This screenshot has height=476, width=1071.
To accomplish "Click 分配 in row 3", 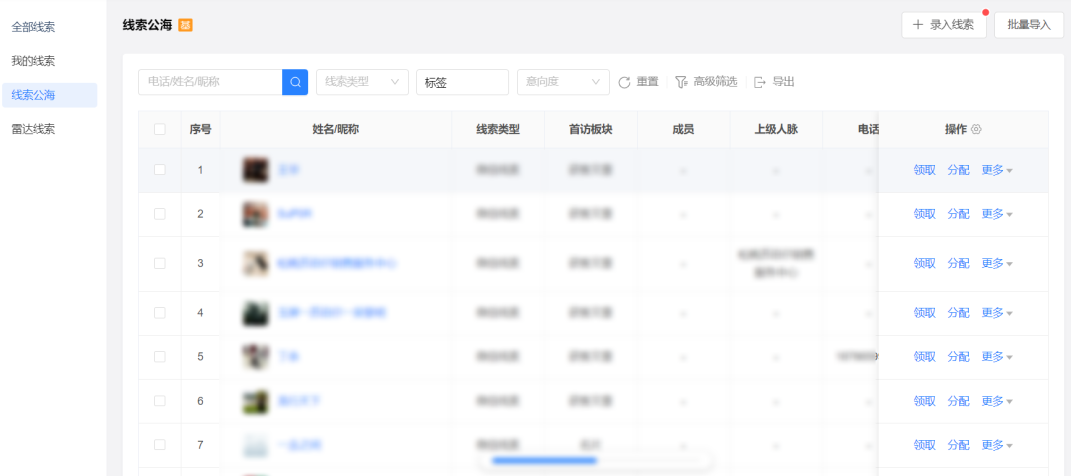I will tap(958, 264).
